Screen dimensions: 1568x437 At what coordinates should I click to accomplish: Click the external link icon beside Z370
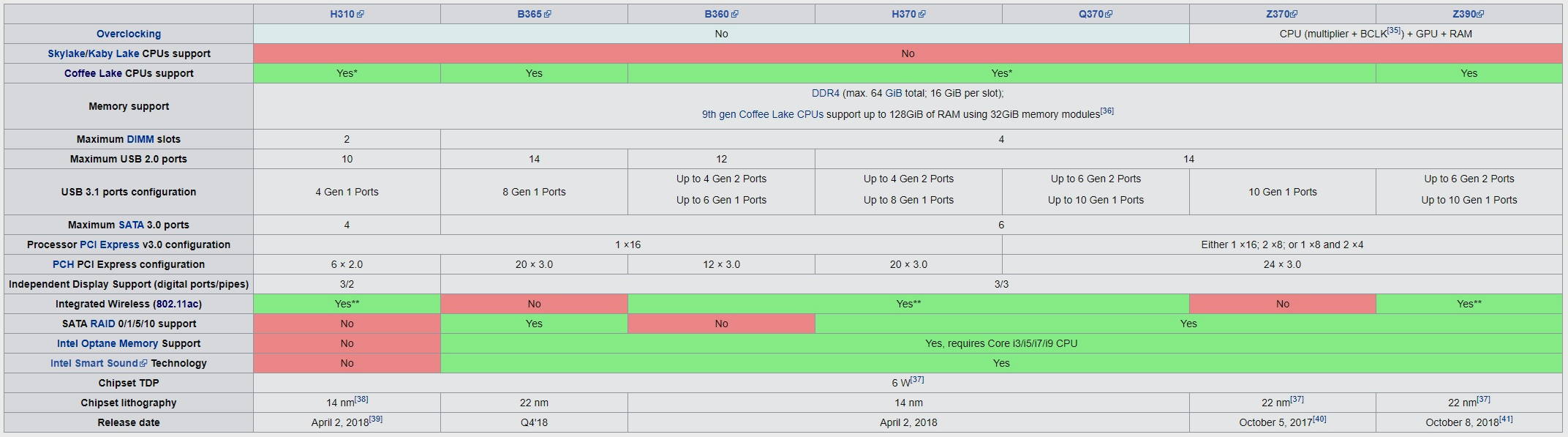coord(1294,14)
